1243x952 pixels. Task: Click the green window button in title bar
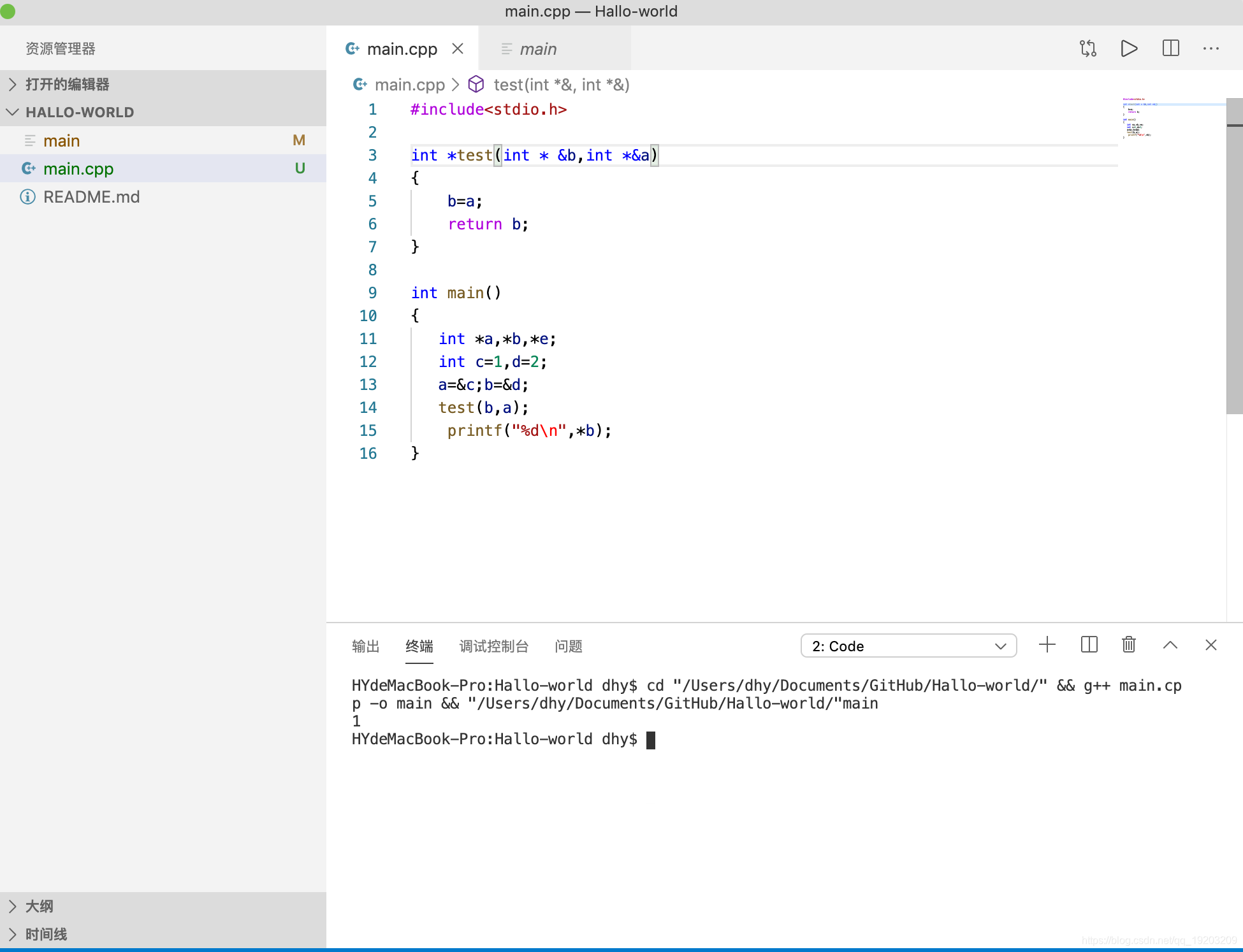[8, 11]
